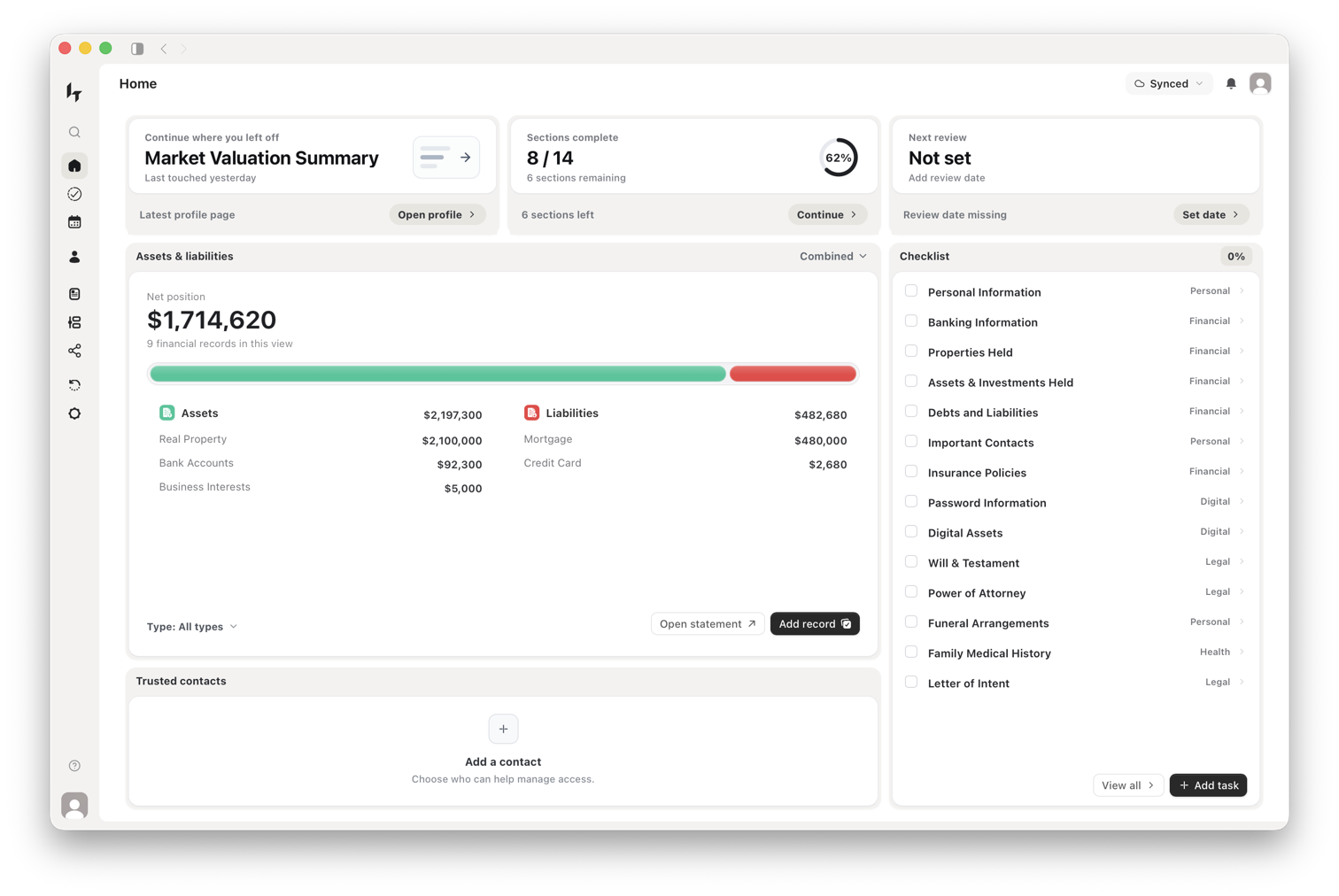Image resolution: width=1339 pixels, height=896 pixels.
Task: Check the Insurance Policies checkbox
Action: click(911, 471)
